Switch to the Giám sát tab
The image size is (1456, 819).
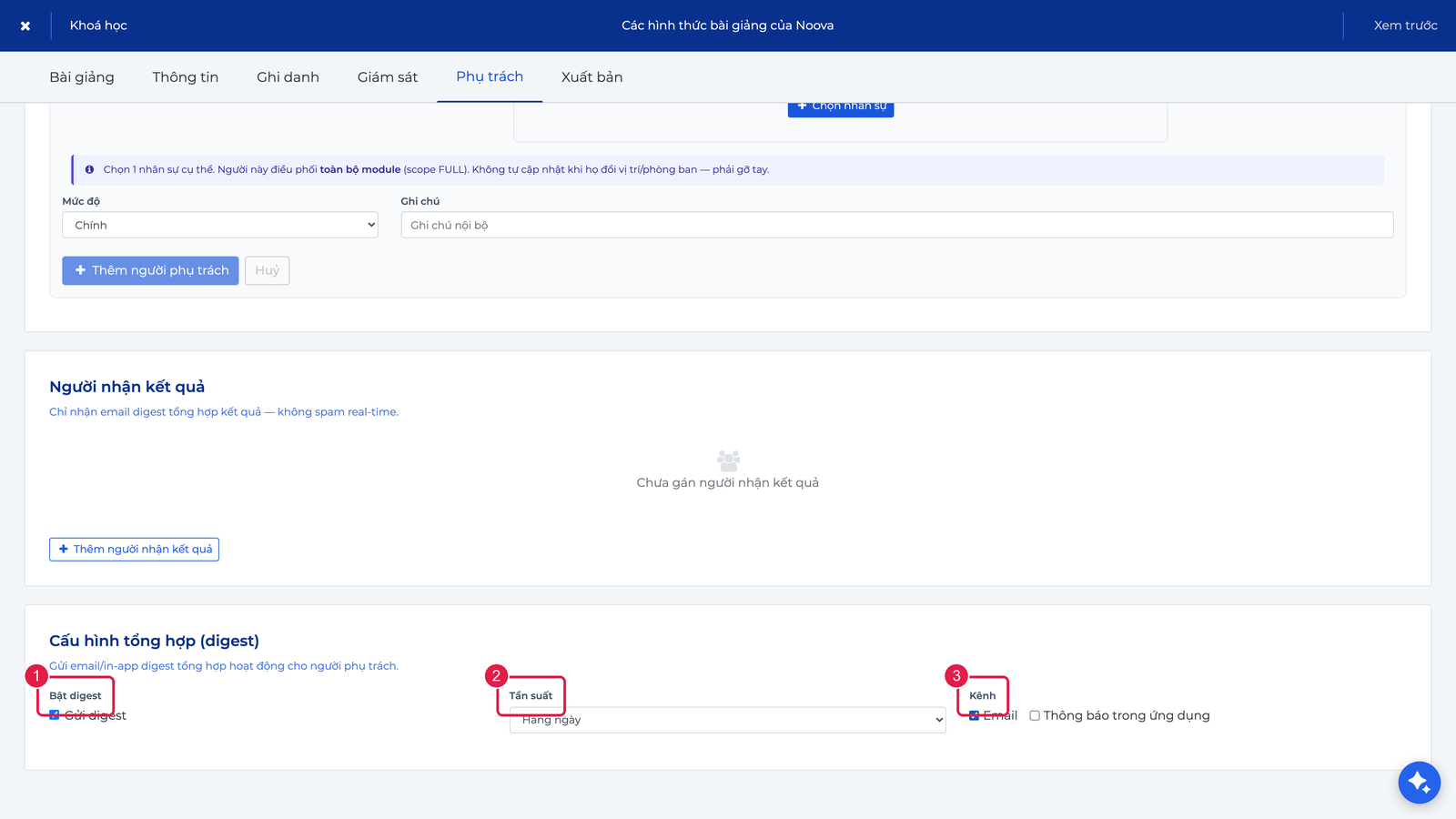388,77
